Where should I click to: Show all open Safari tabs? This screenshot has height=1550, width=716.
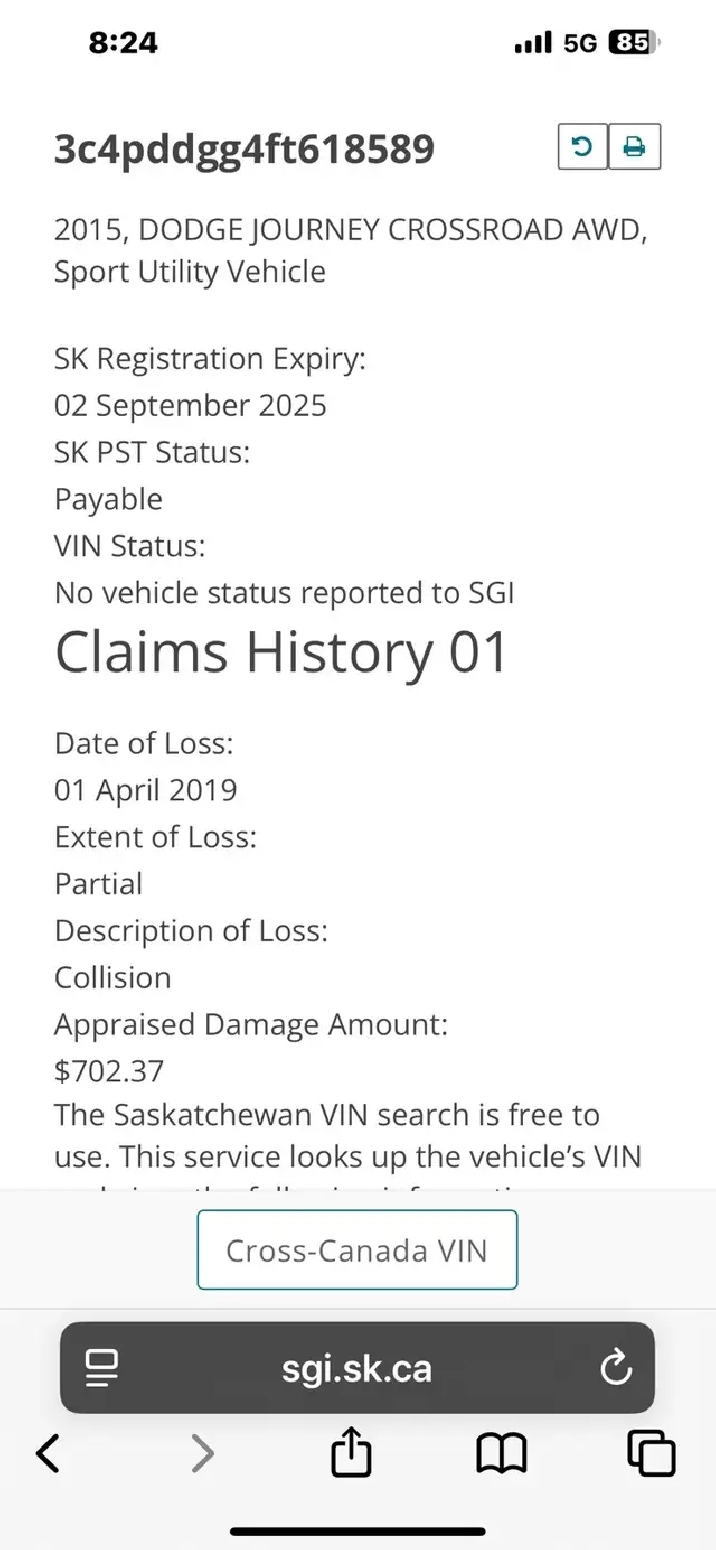651,1453
